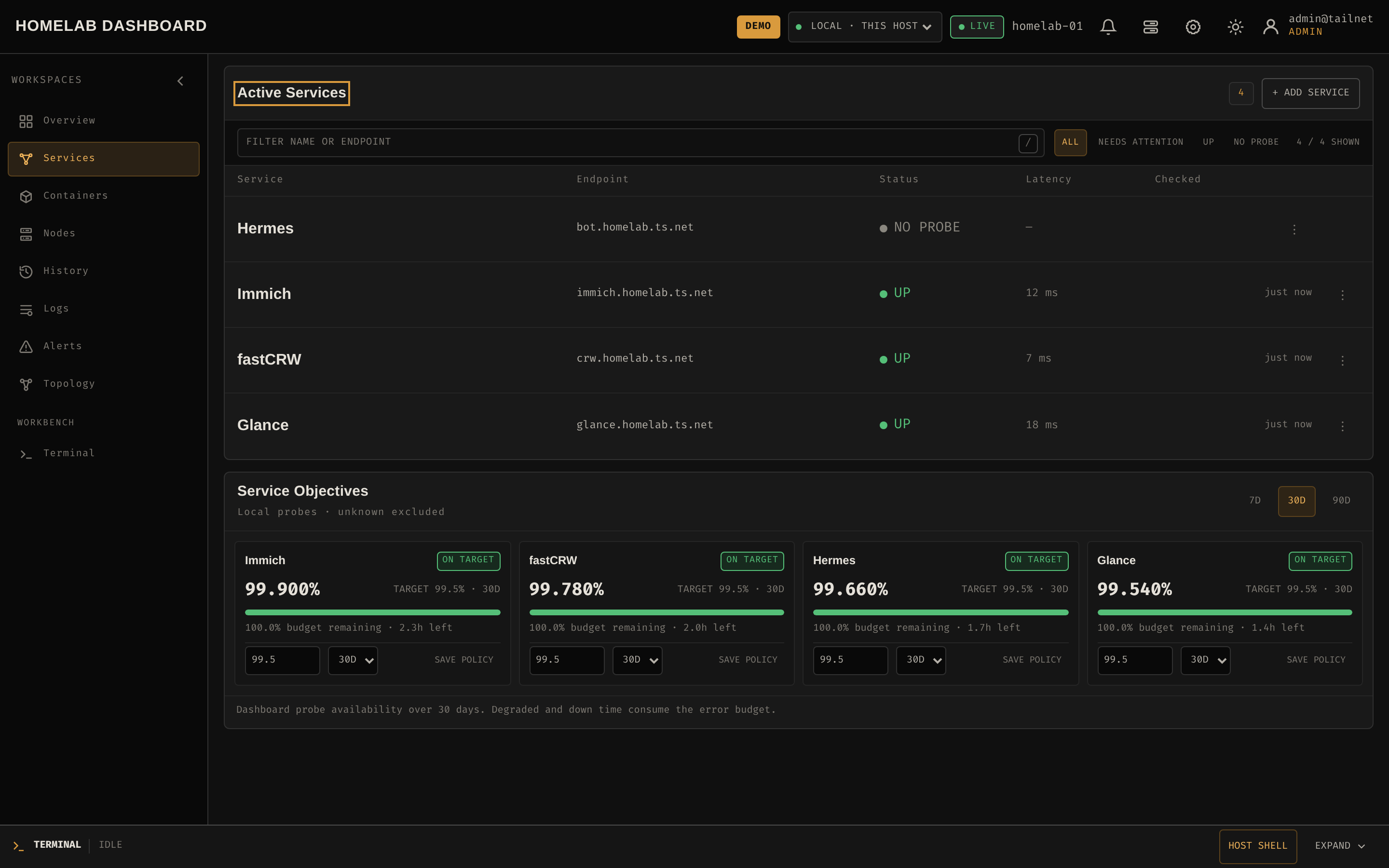The height and width of the screenshot is (868, 1389).
Task: Click Add Service button
Action: coord(1310,93)
